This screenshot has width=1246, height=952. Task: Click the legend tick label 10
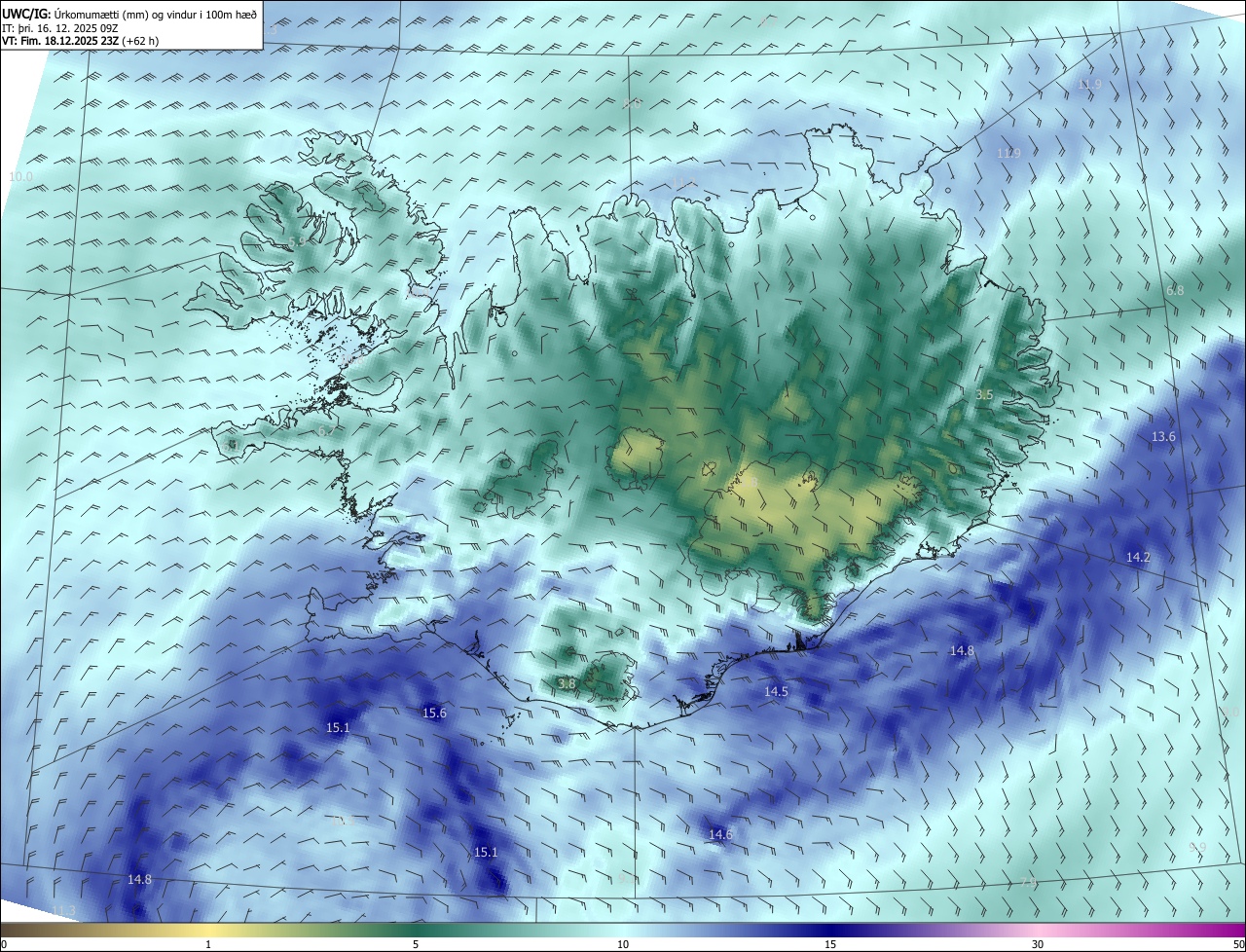click(623, 944)
